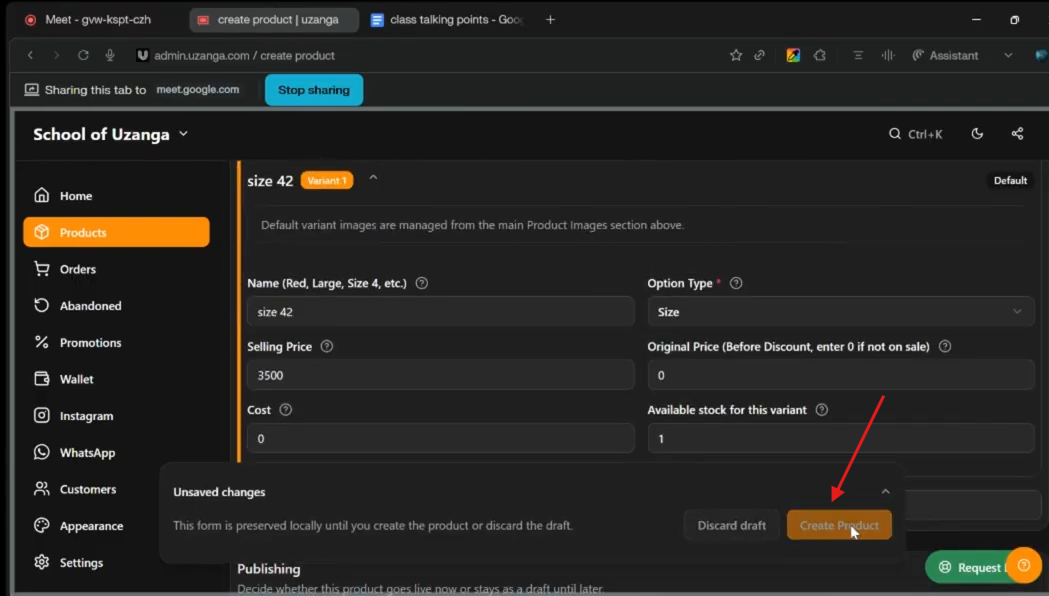Click the Instagram icon in sidebar
Image resolution: width=1049 pixels, height=596 pixels.
41,415
